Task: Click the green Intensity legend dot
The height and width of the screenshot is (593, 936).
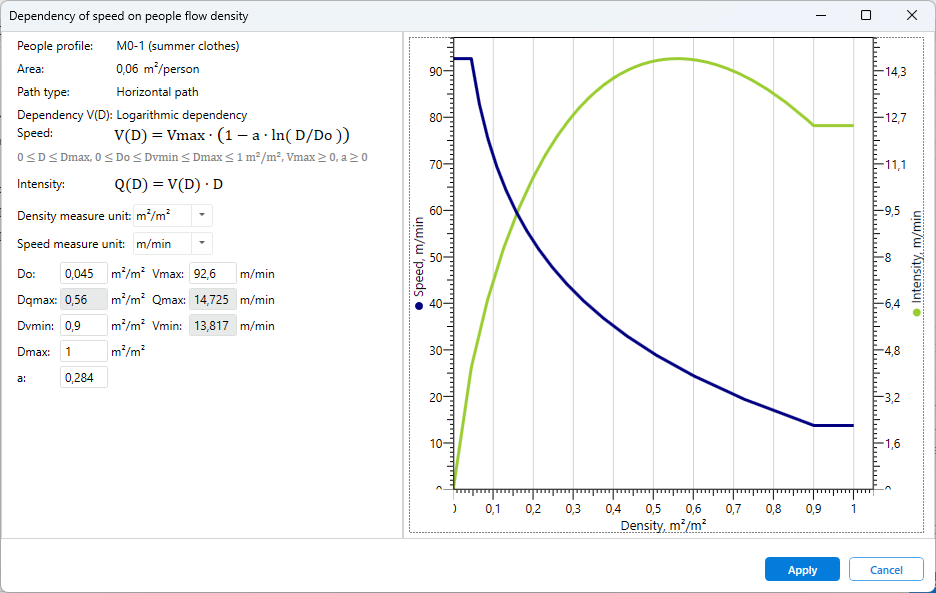Action: pyautogui.click(x=917, y=313)
